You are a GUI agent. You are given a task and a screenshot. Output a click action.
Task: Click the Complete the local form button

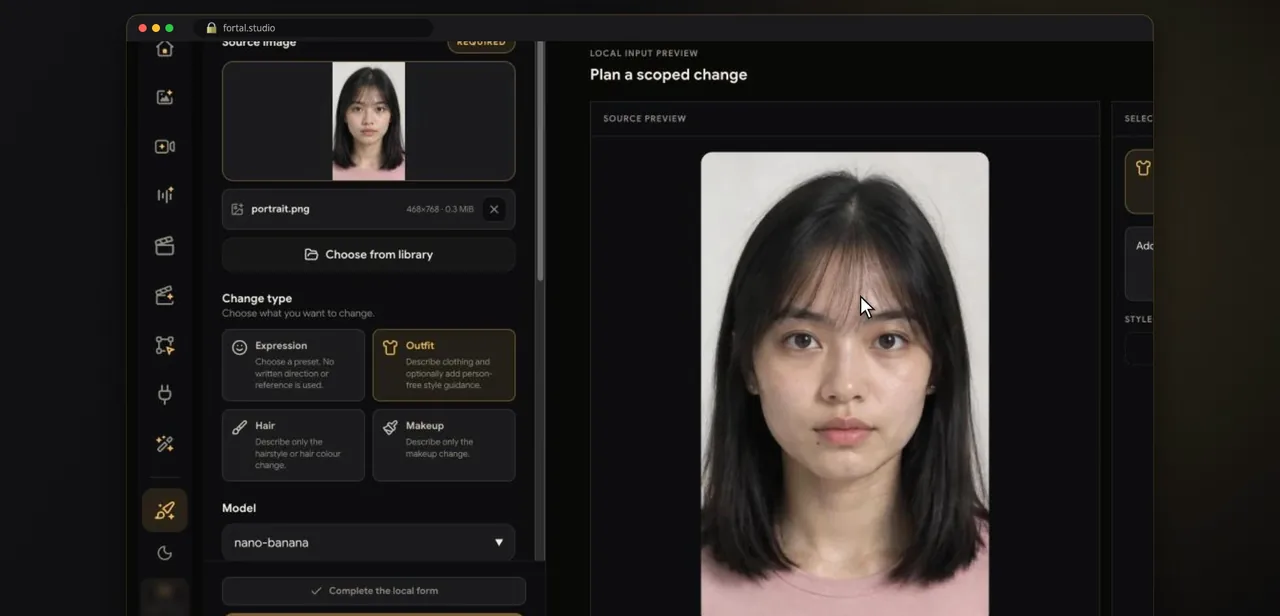373,590
